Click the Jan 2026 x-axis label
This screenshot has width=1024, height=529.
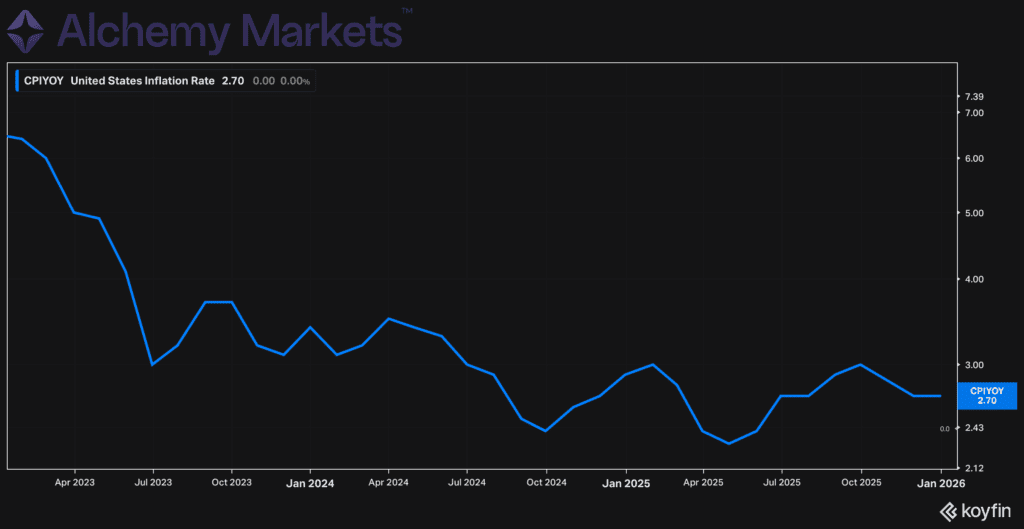941,483
